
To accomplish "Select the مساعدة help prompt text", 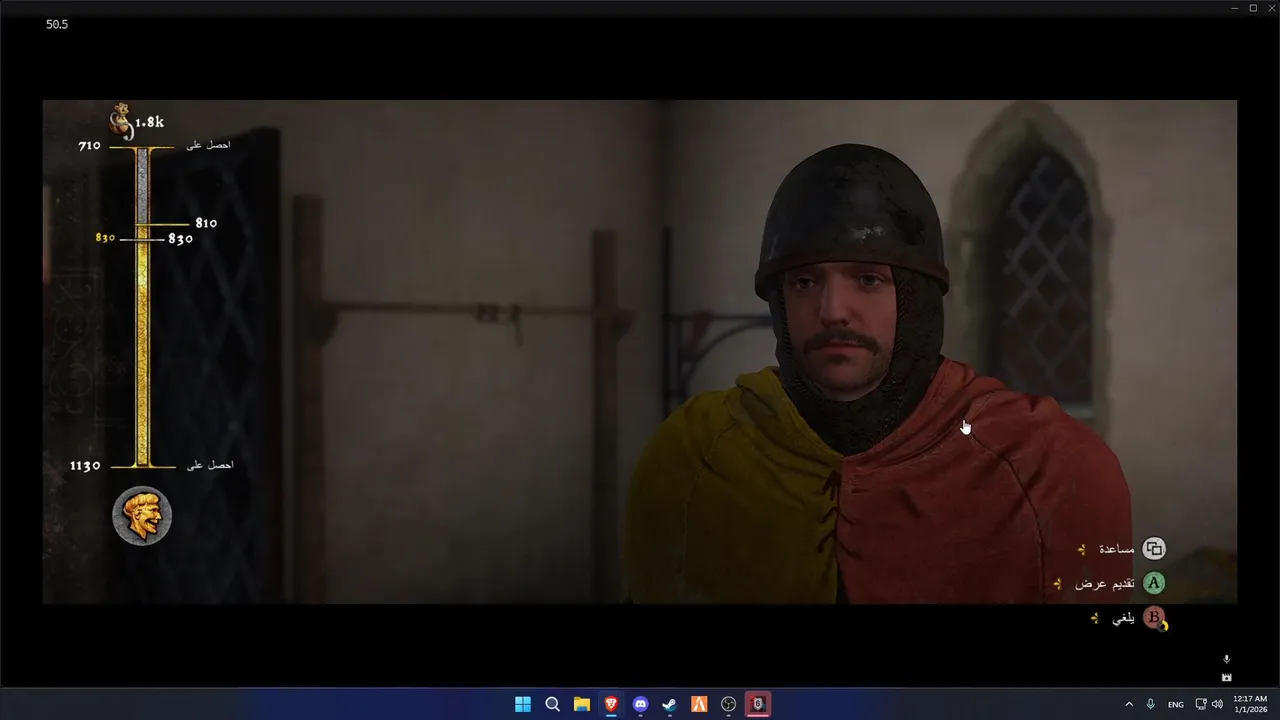I will (x=1117, y=549).
